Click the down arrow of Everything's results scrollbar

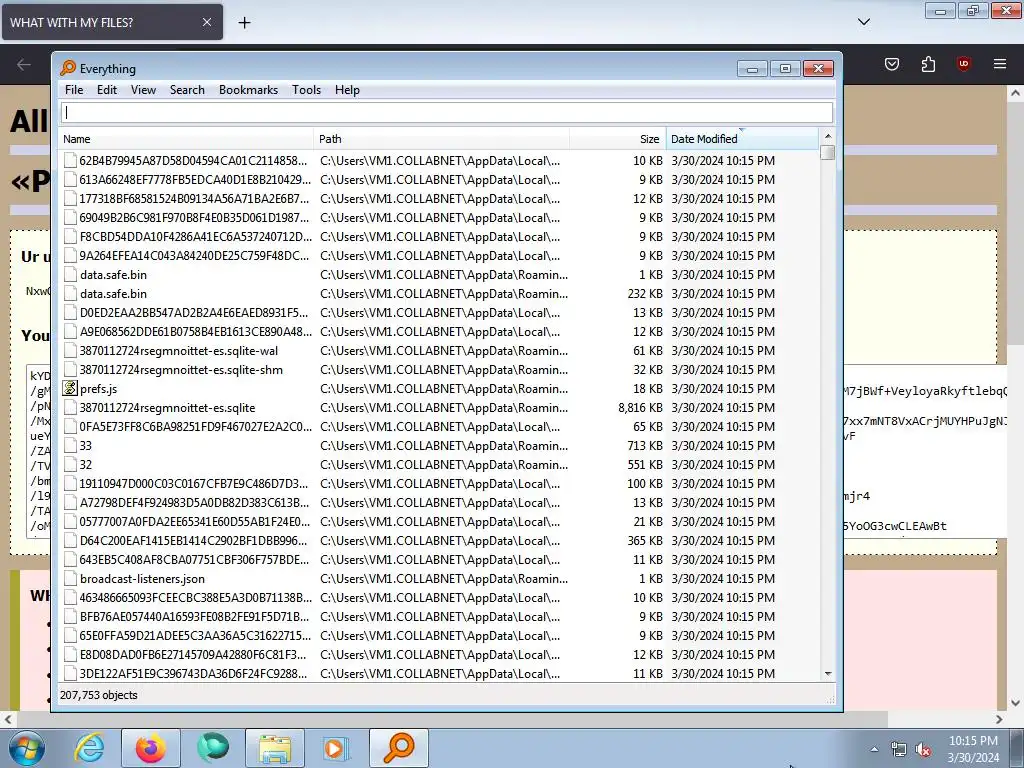827,673
